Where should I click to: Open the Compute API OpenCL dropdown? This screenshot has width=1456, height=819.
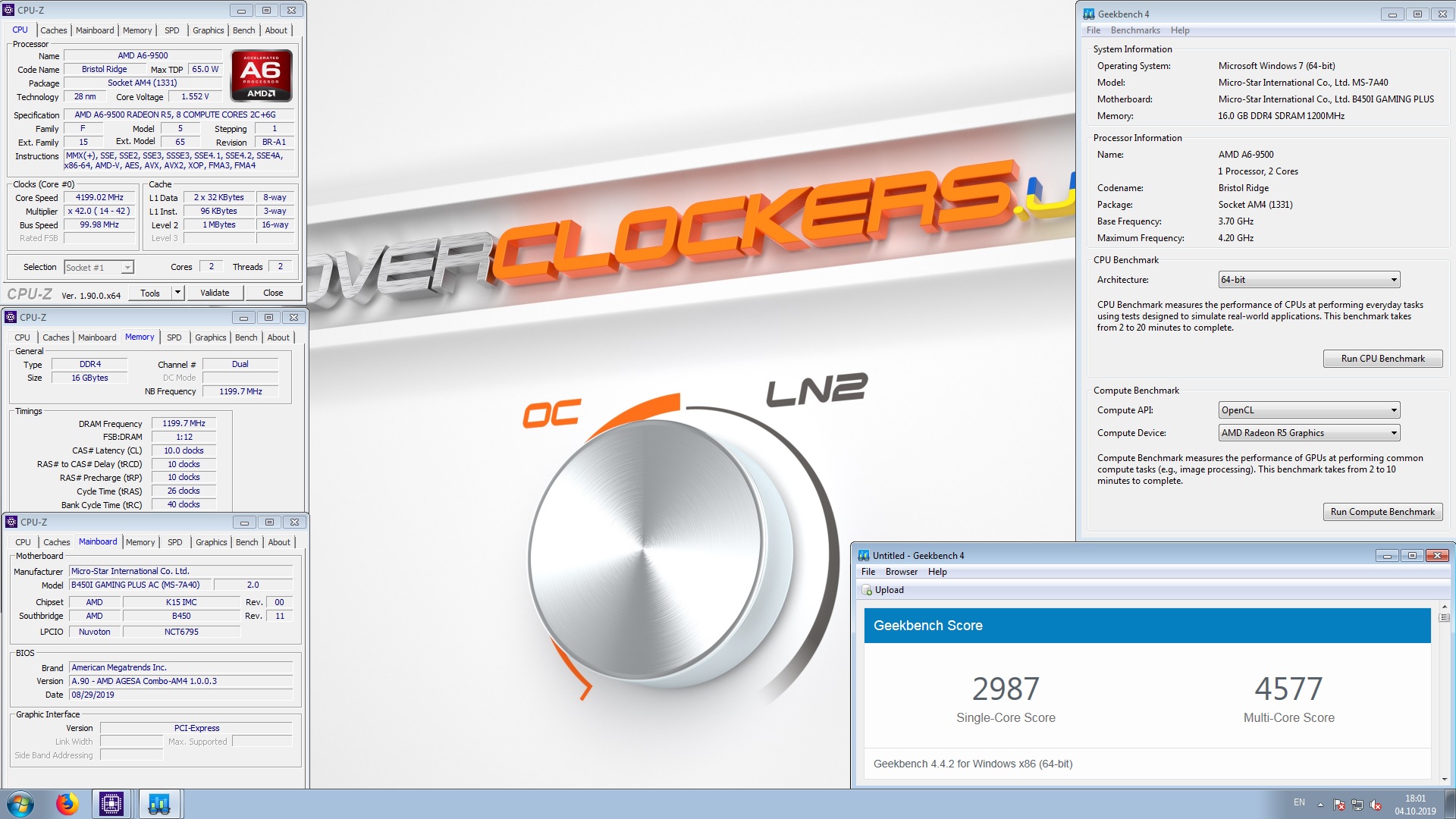click(1309, 410)
